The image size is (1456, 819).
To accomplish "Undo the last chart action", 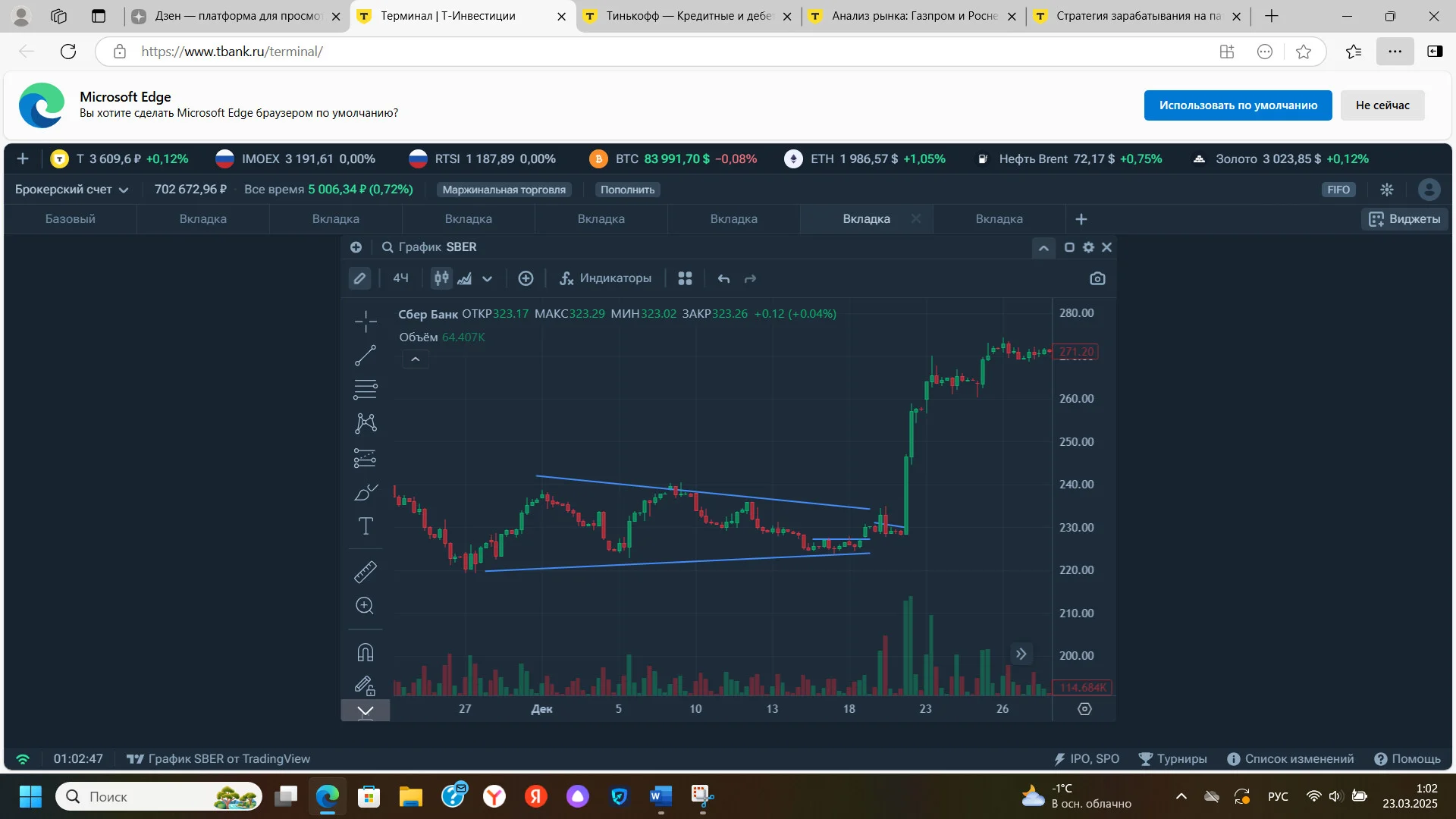I will point(724,279).
